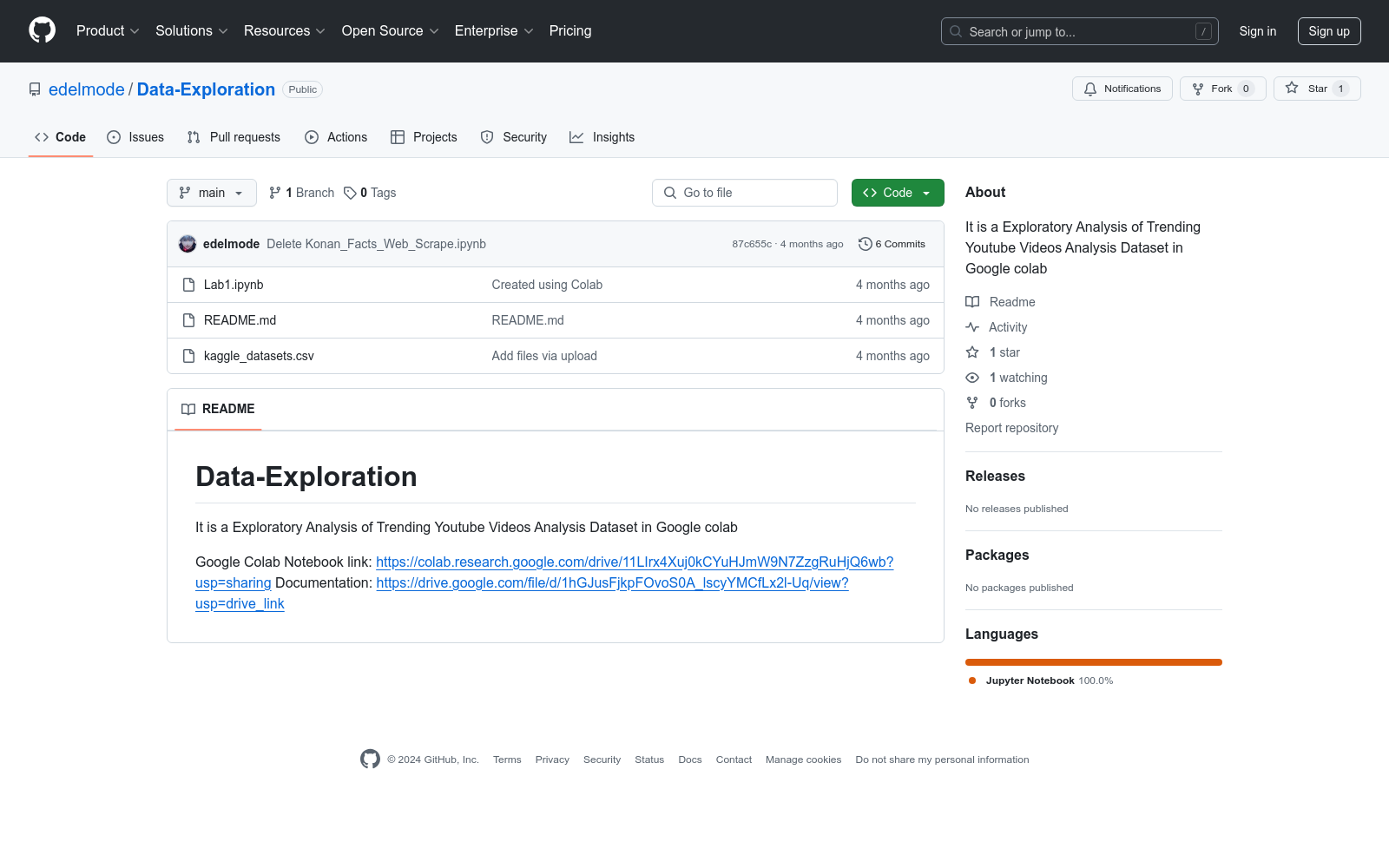The image size is (1389, 868).
Task: Click the bell icon on Notifications
Action: tap(1090, 89)
